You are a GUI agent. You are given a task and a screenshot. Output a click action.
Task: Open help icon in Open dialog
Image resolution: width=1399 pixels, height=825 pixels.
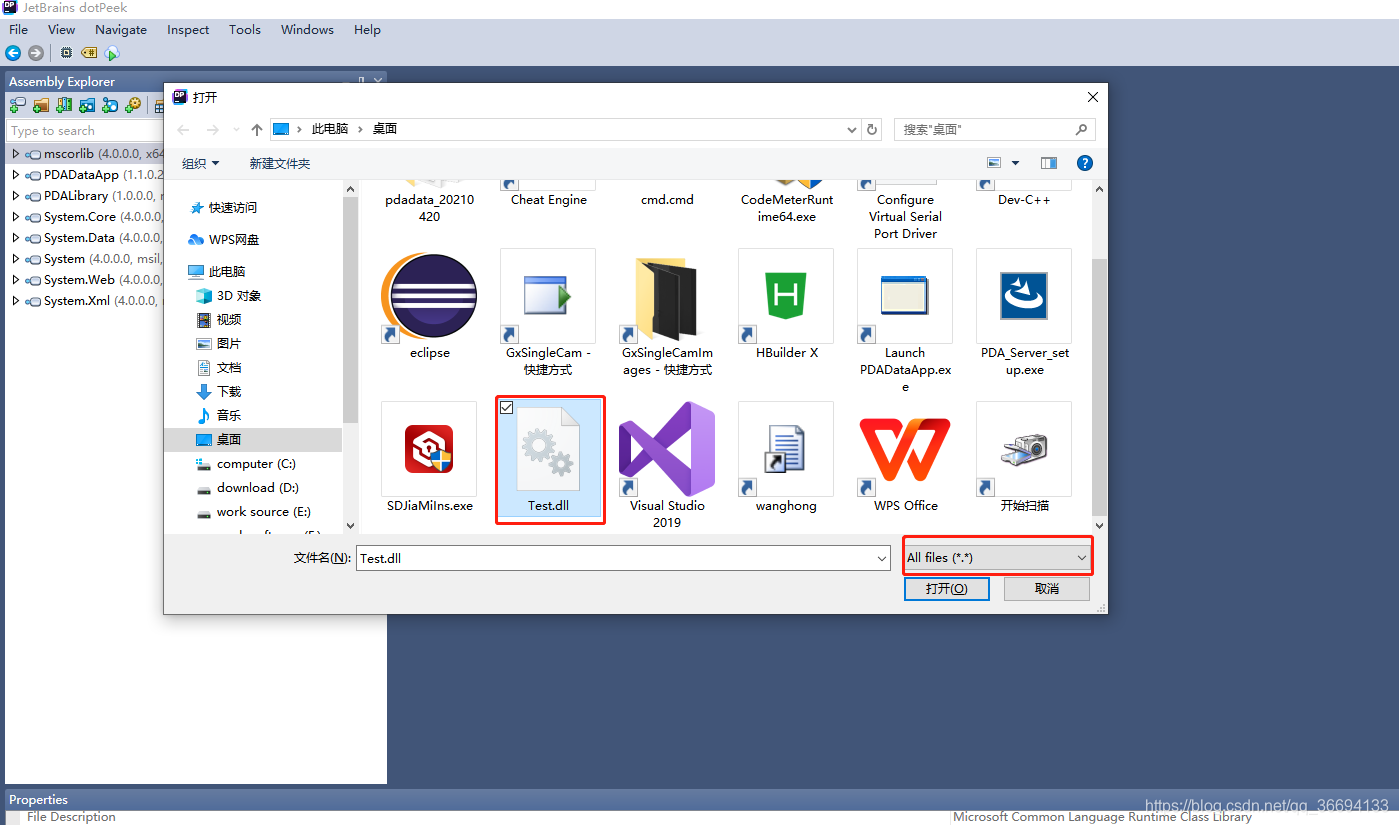point(1084,163)
